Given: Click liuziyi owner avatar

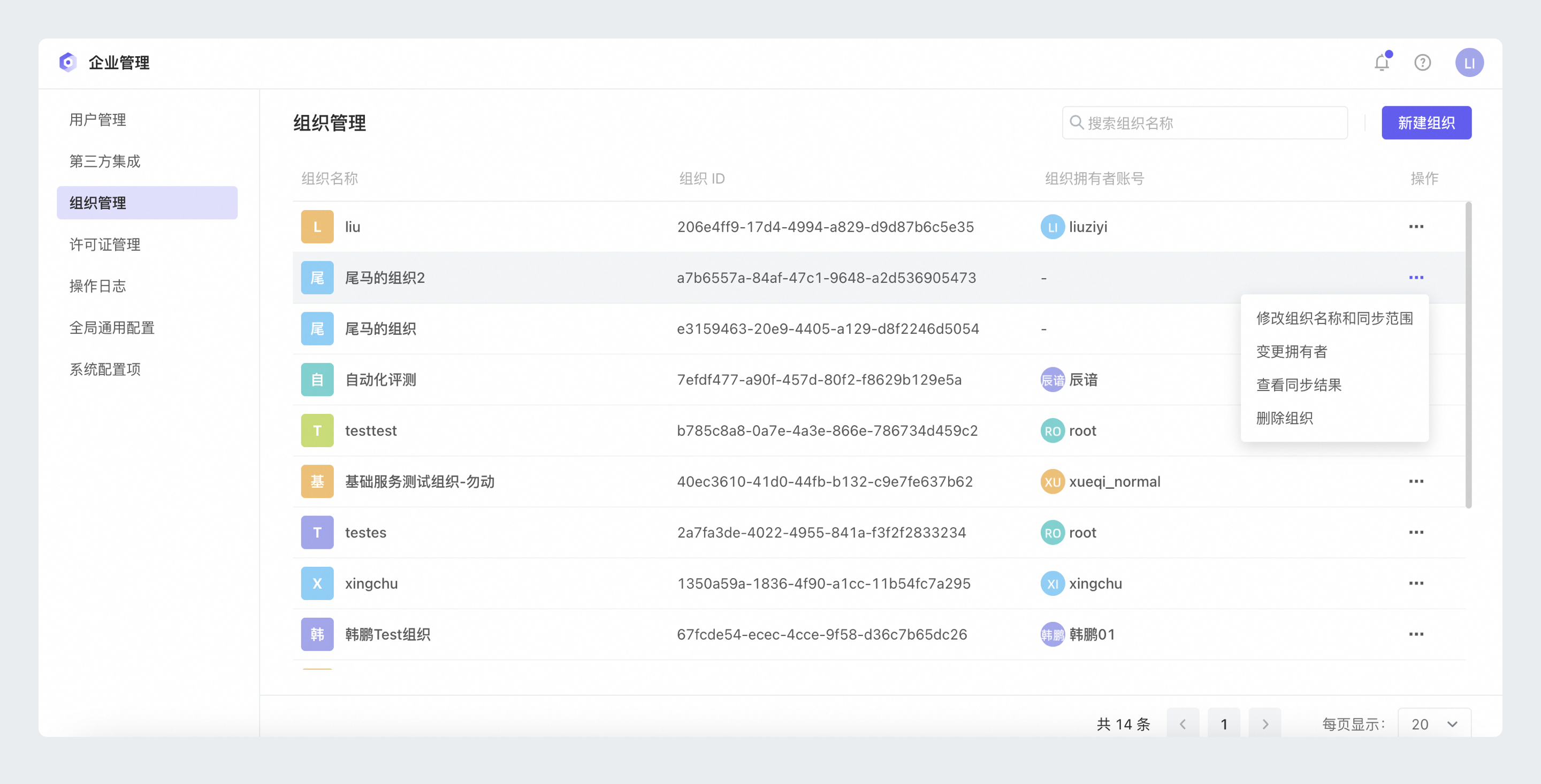Looking at the screenshot, I should point(1052,227).
